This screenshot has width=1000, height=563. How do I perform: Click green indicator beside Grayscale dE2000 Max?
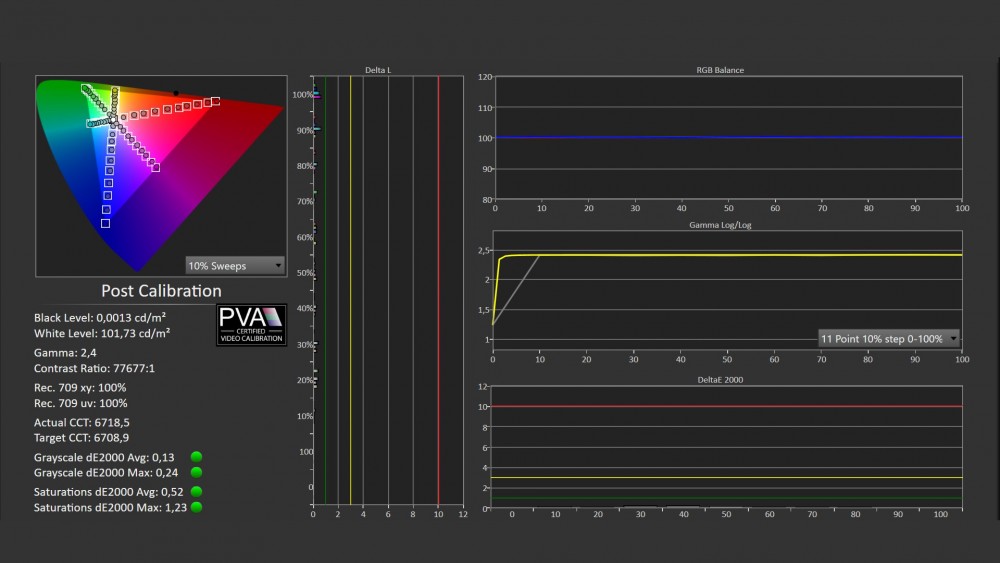[196, 472]
